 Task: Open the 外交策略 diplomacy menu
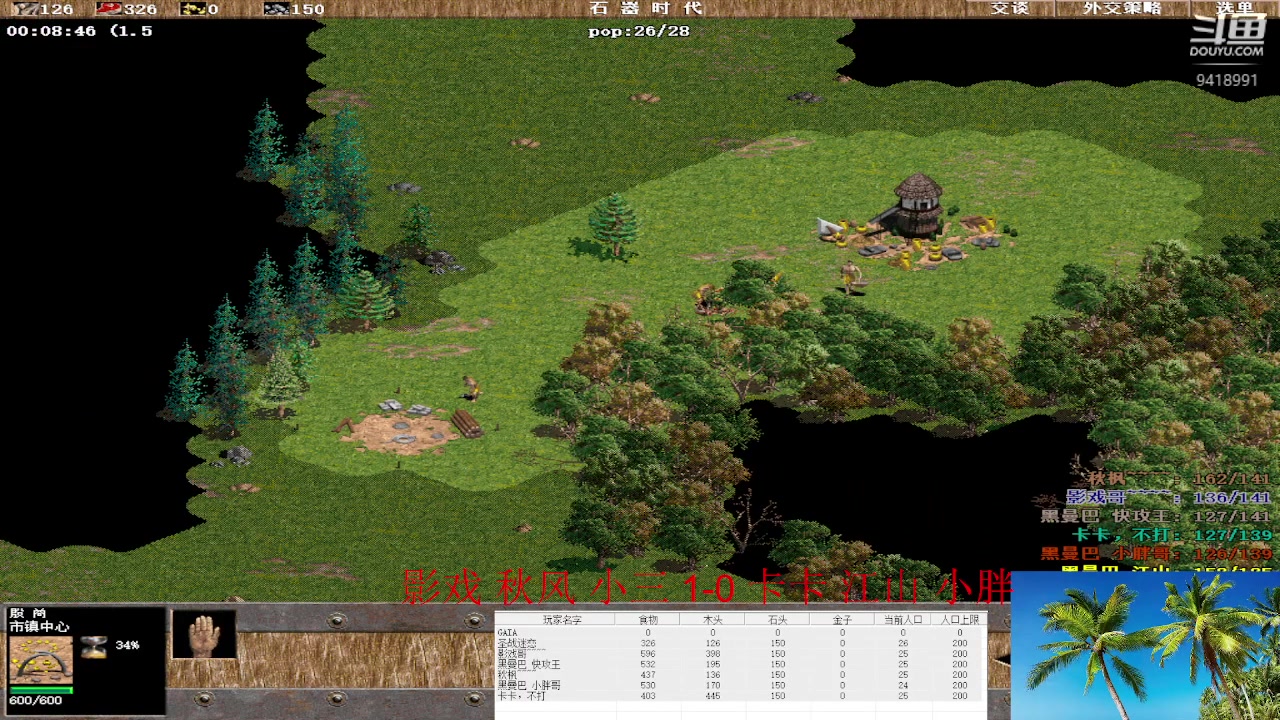[x=1122, y=8]
